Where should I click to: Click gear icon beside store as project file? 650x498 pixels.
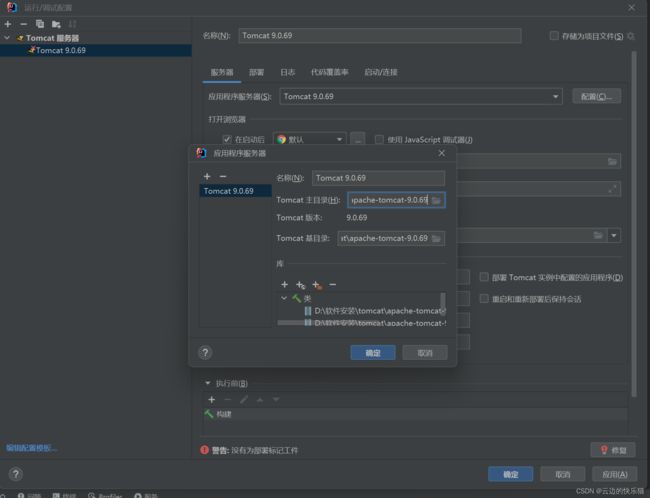click(x=631, y=36)
